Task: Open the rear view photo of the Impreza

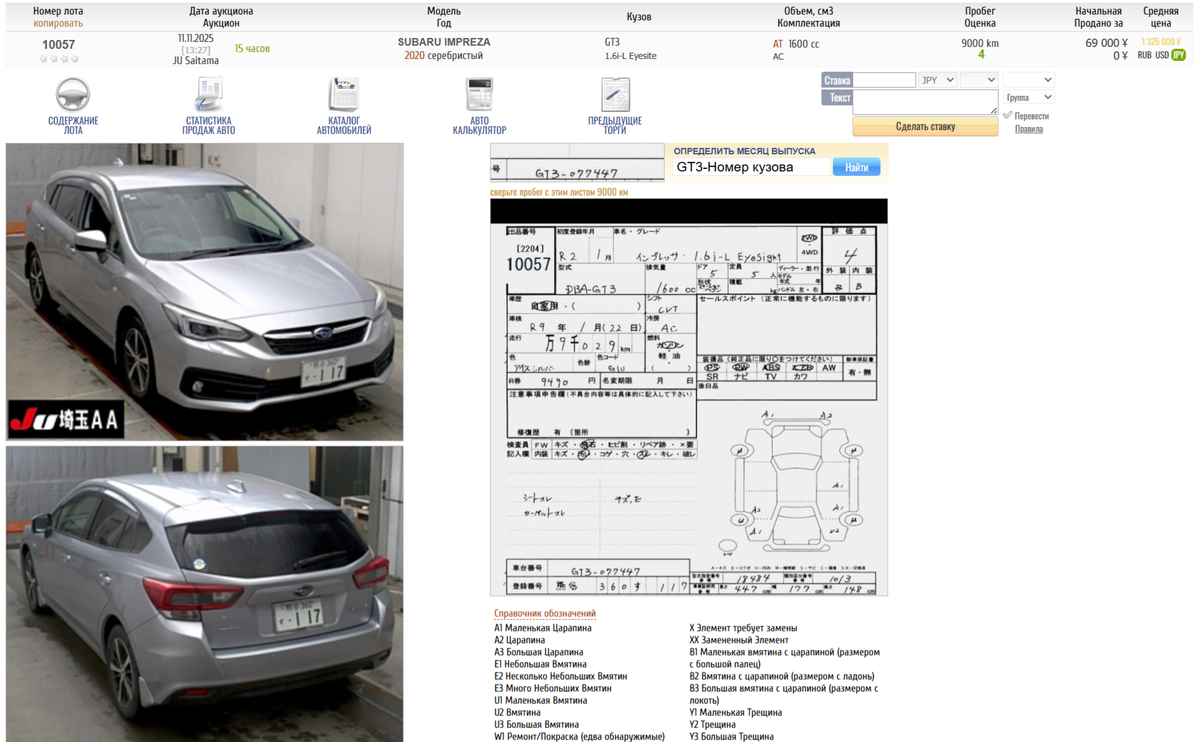Action: 205,594
